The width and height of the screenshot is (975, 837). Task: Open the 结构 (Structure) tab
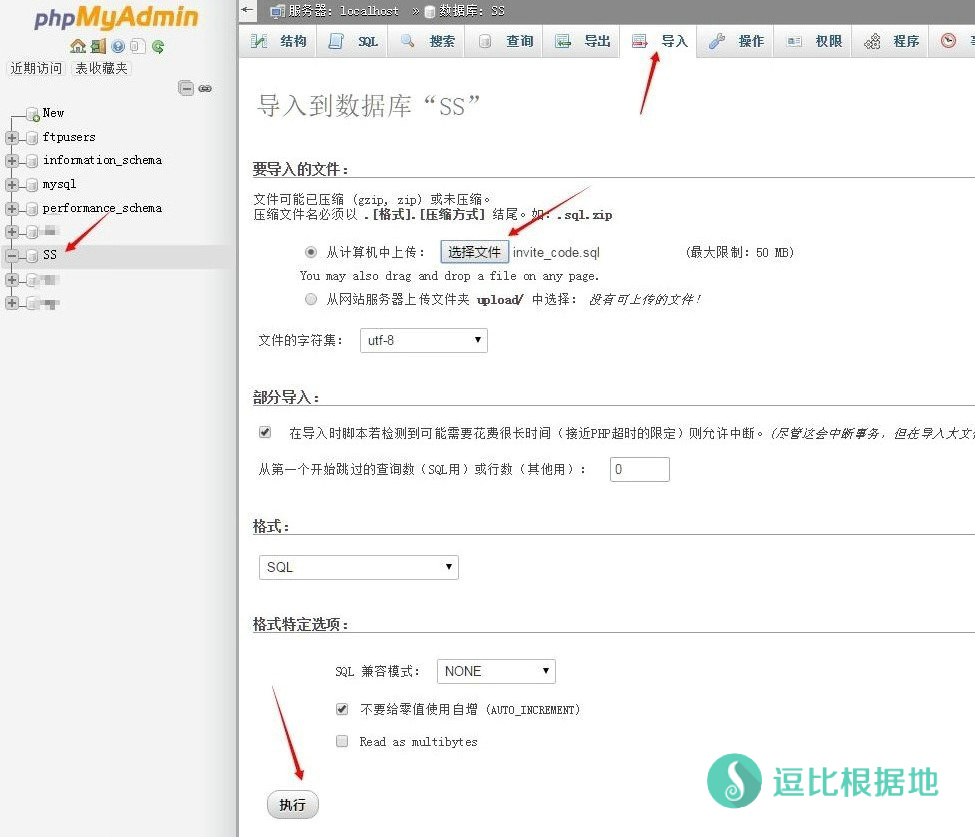coord(279,41)
